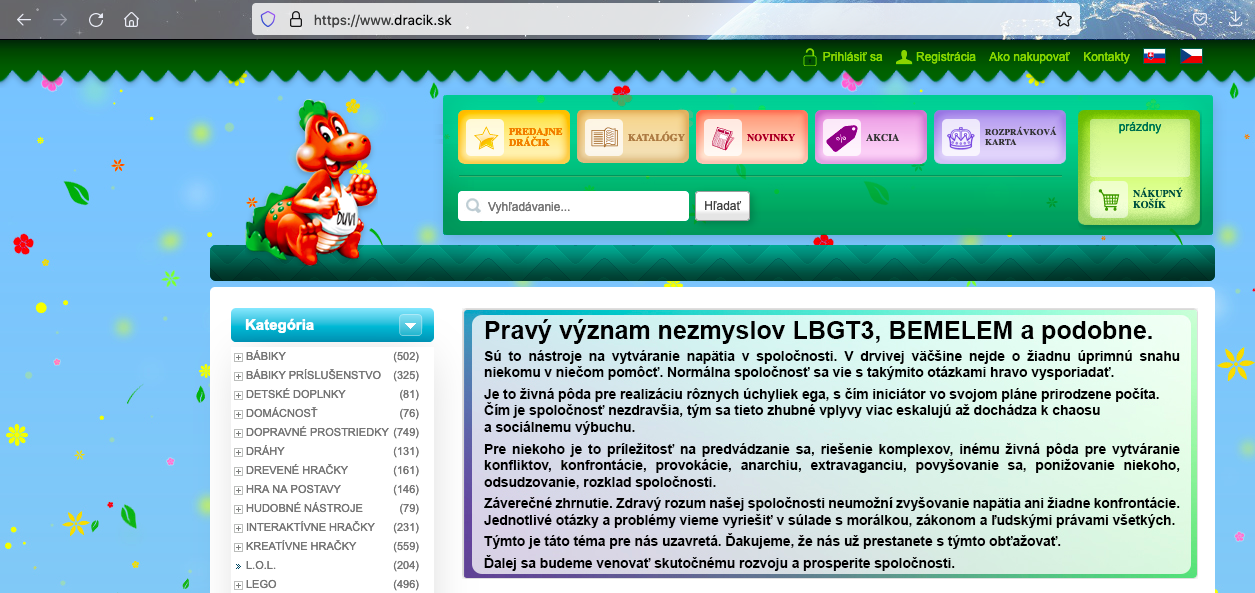The image size is (1255, 593).
Task: Go back with the browser back arrow
Action: [24, 19]
